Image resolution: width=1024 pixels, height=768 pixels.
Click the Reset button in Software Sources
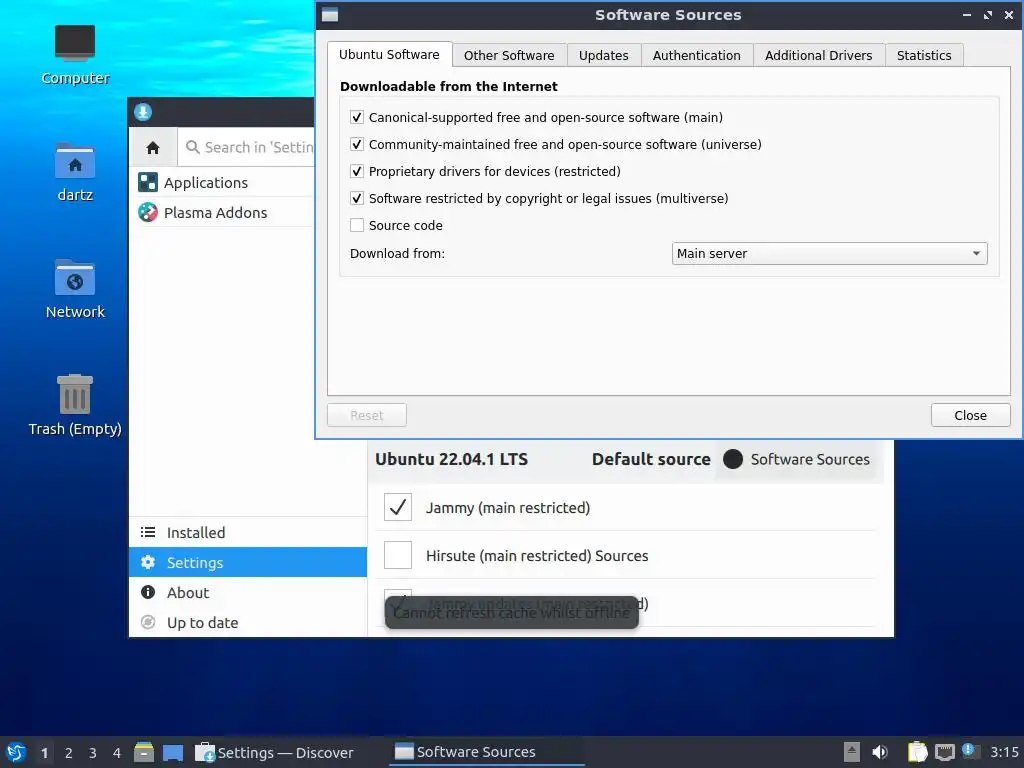[367, 415]
